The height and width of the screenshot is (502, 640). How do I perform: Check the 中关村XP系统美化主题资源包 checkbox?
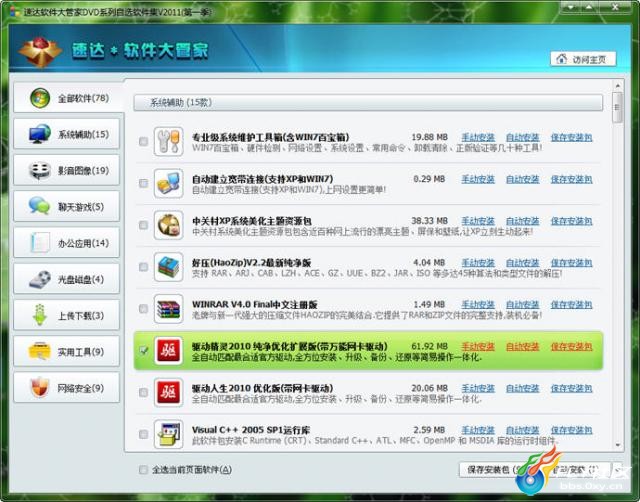click(143, 225)
